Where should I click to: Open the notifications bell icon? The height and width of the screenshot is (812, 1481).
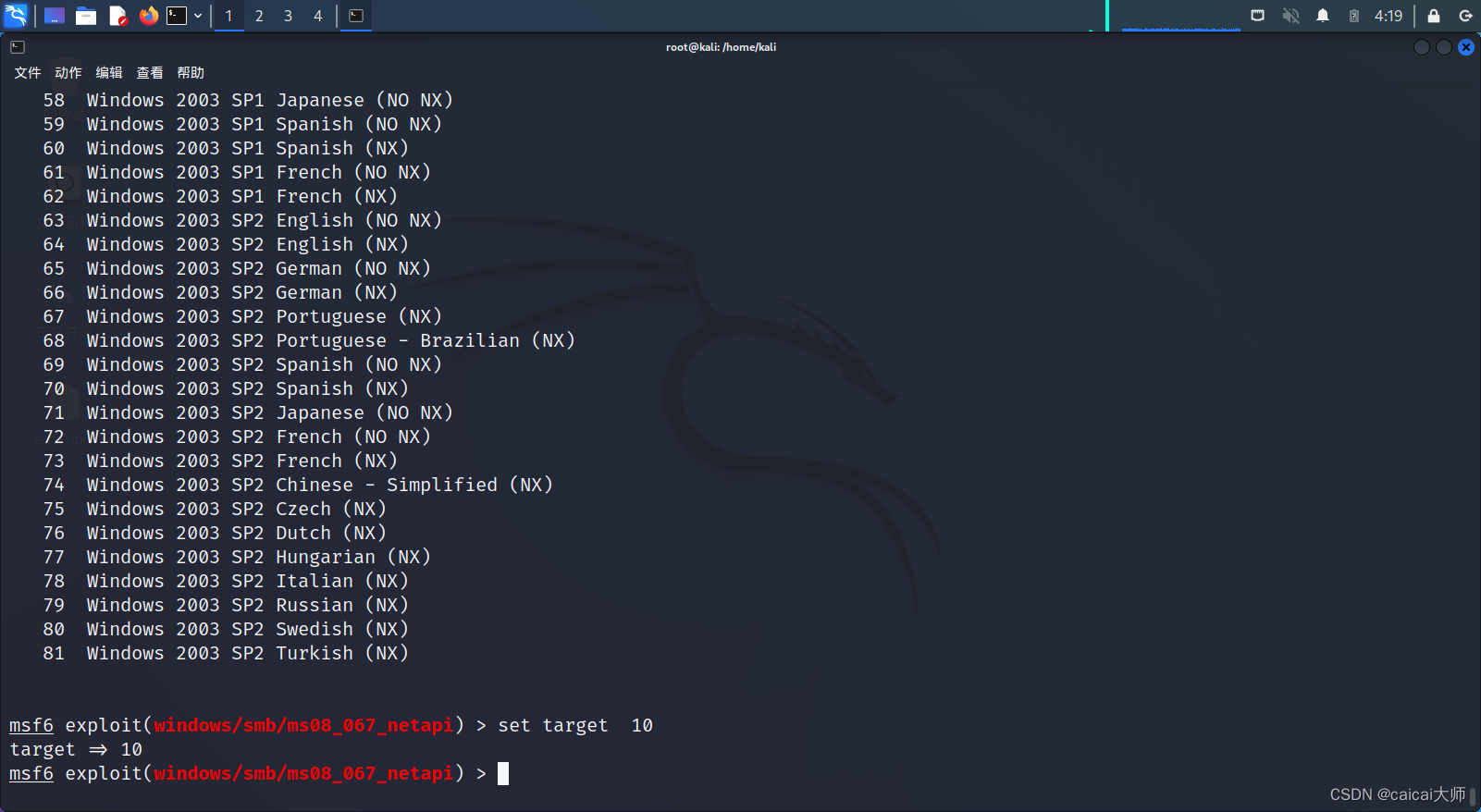coord(1323,16)
